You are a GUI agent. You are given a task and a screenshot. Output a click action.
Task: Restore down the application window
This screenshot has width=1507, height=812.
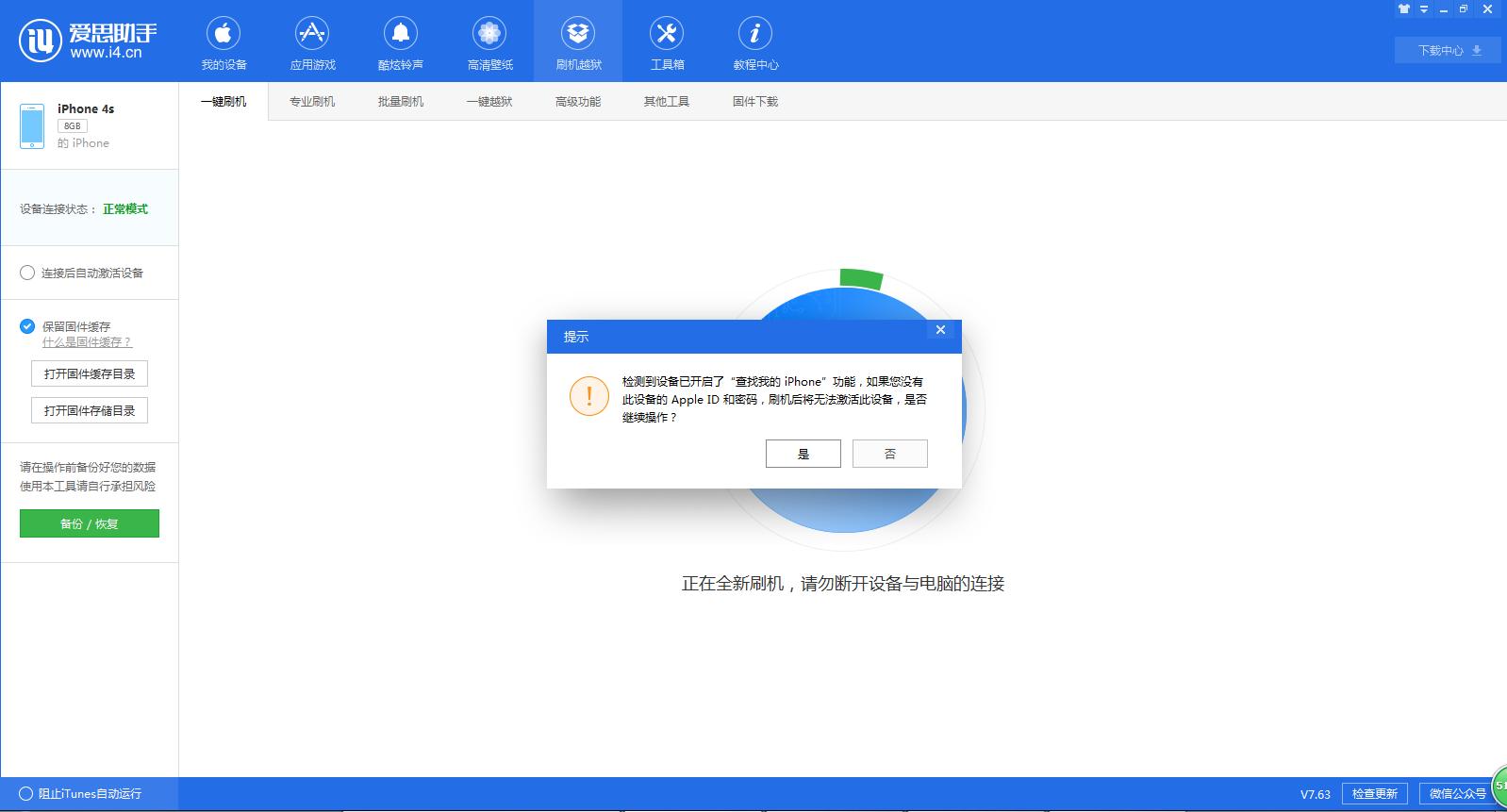click(1463, 9)
